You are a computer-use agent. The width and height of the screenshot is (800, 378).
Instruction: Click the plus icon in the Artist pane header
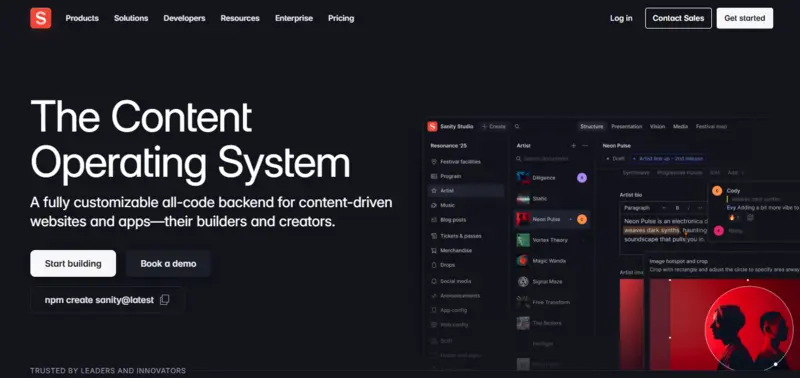click(573, 145)
